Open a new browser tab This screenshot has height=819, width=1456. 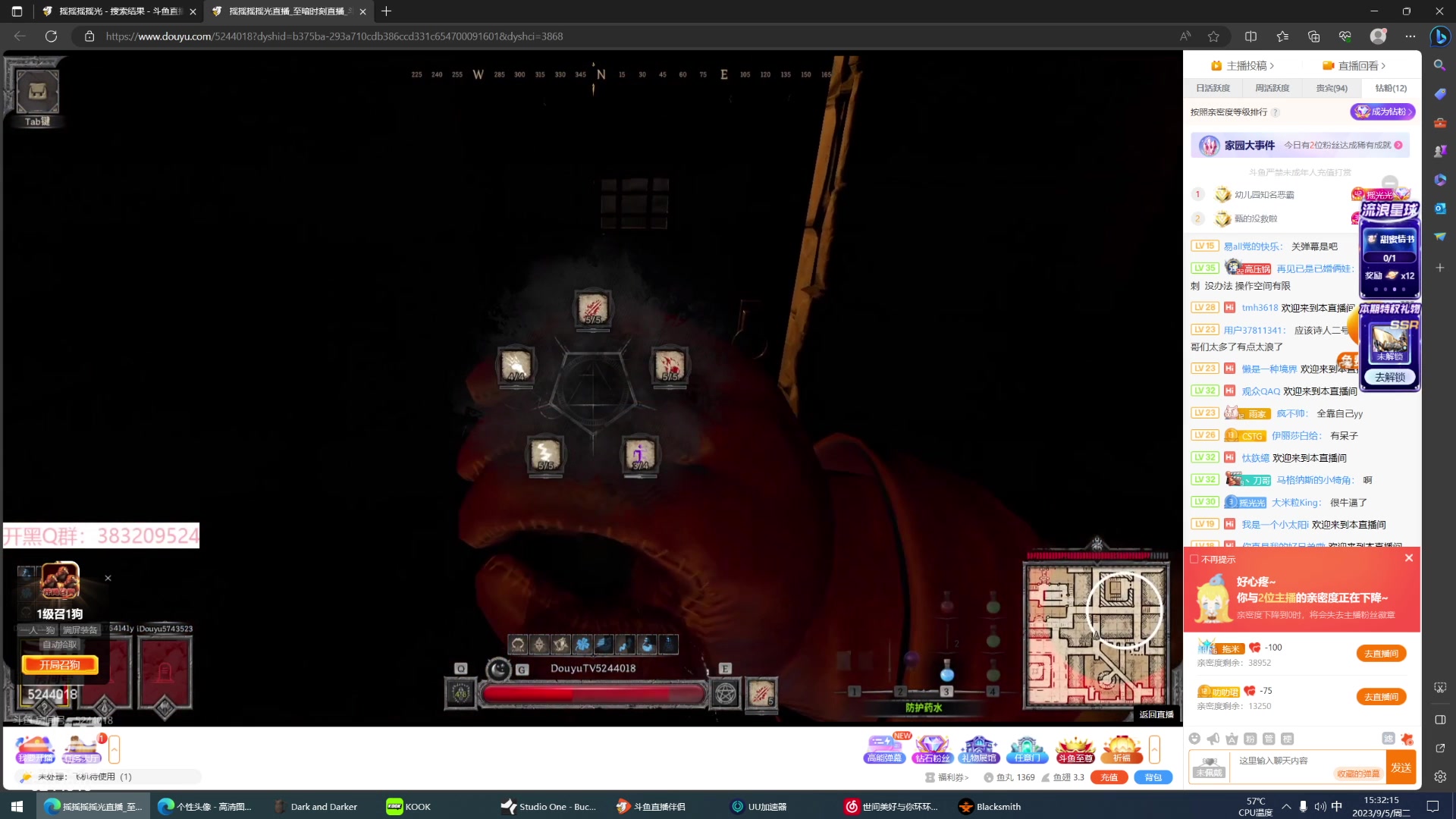[386, 11]
